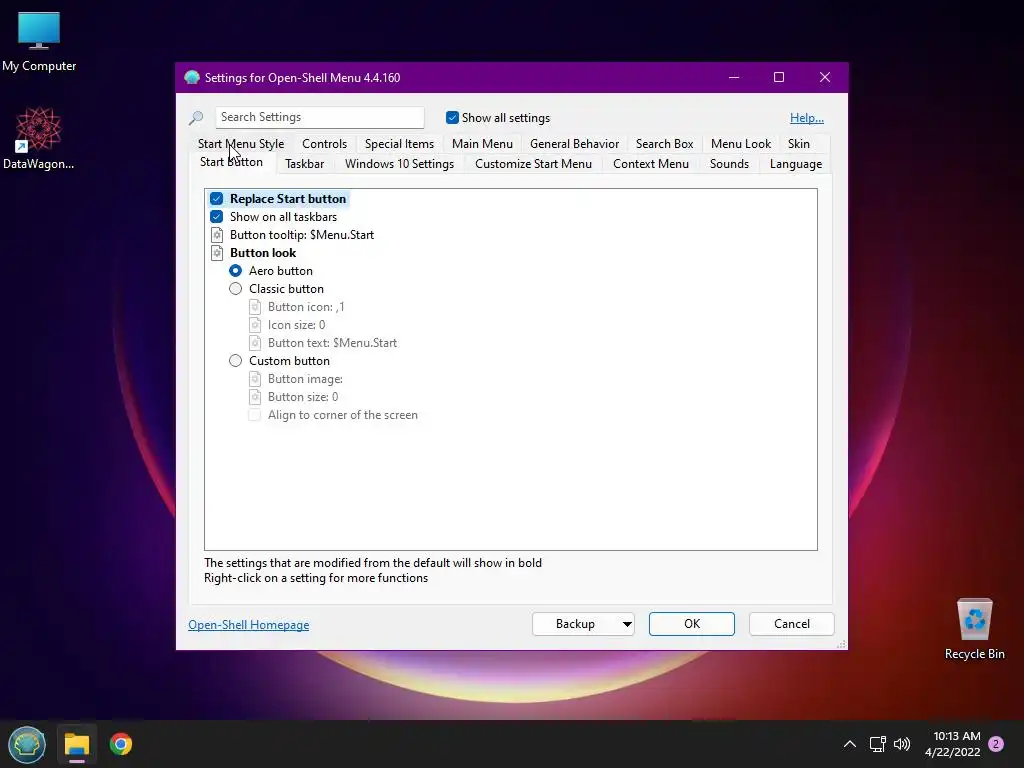This screenshot has height=768, width=1024.
Task: Toggle Show on all taskbars checkbox
Action: pyautogui.click(x=217, y=217)
